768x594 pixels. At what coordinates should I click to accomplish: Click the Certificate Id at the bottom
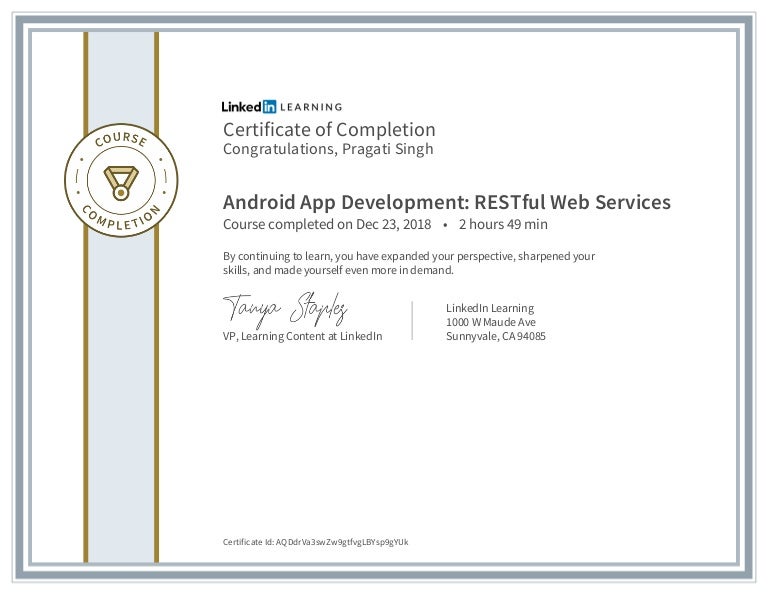point(315,541)
